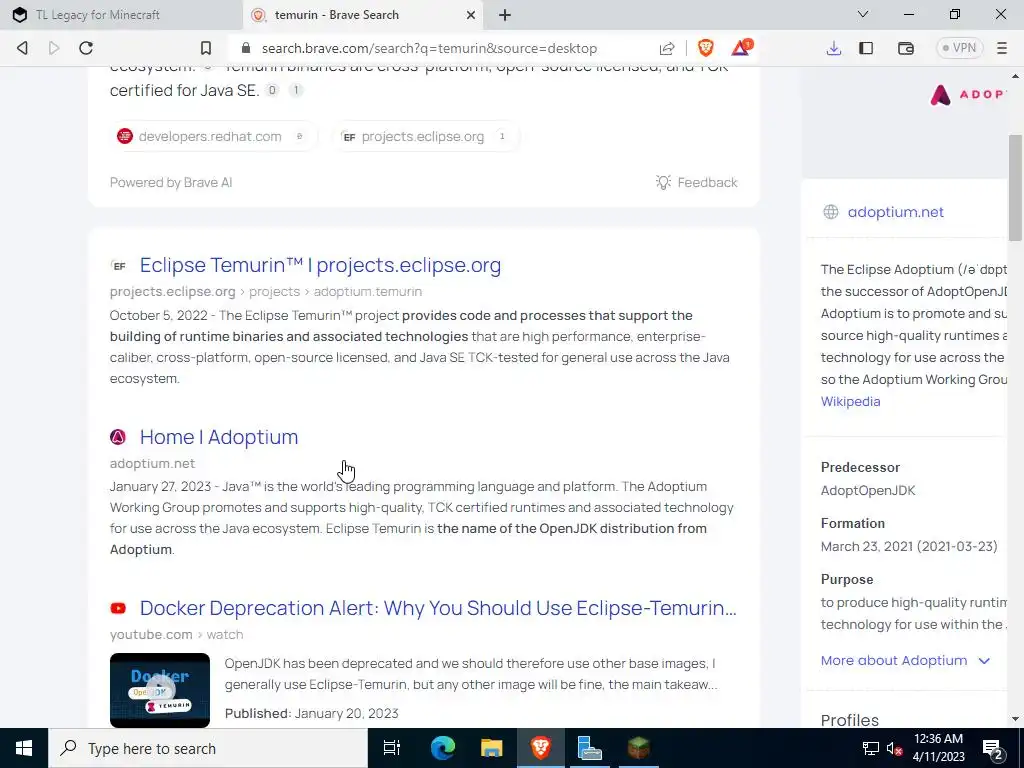Close the temurin - Brave Search tab
Viewport: 1024px width, 768px height.
click(x=470, y=15)
